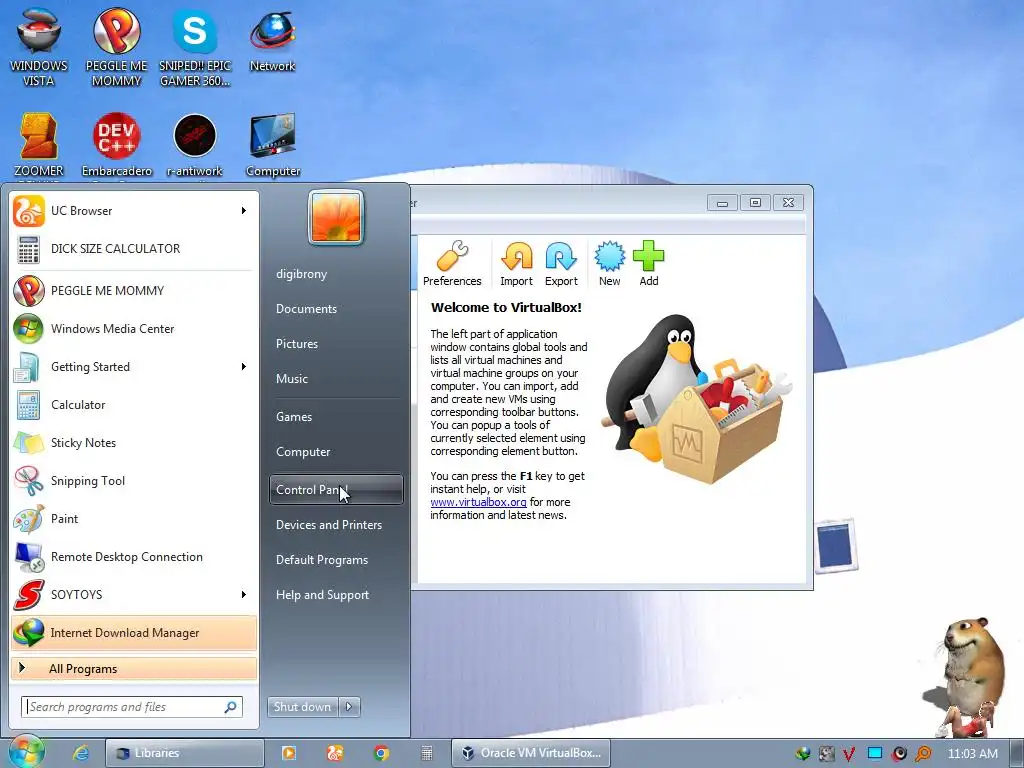Open Control Panel

pos(336,490)
